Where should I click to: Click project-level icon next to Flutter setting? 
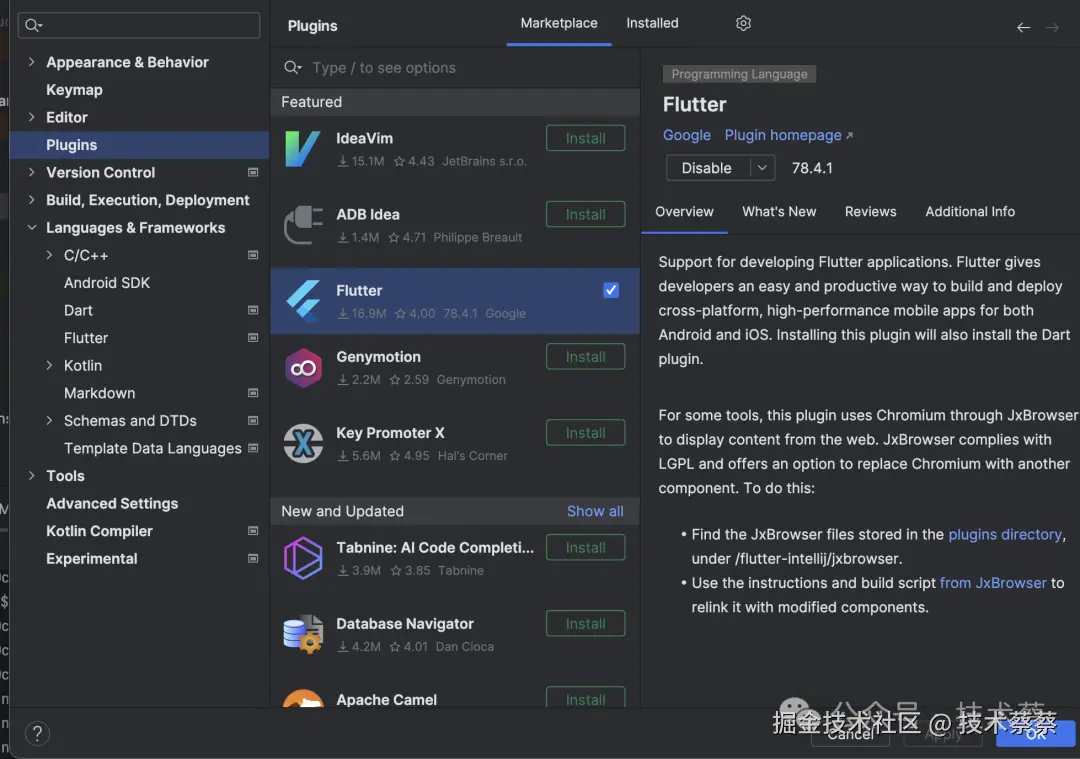coord(253,338)
